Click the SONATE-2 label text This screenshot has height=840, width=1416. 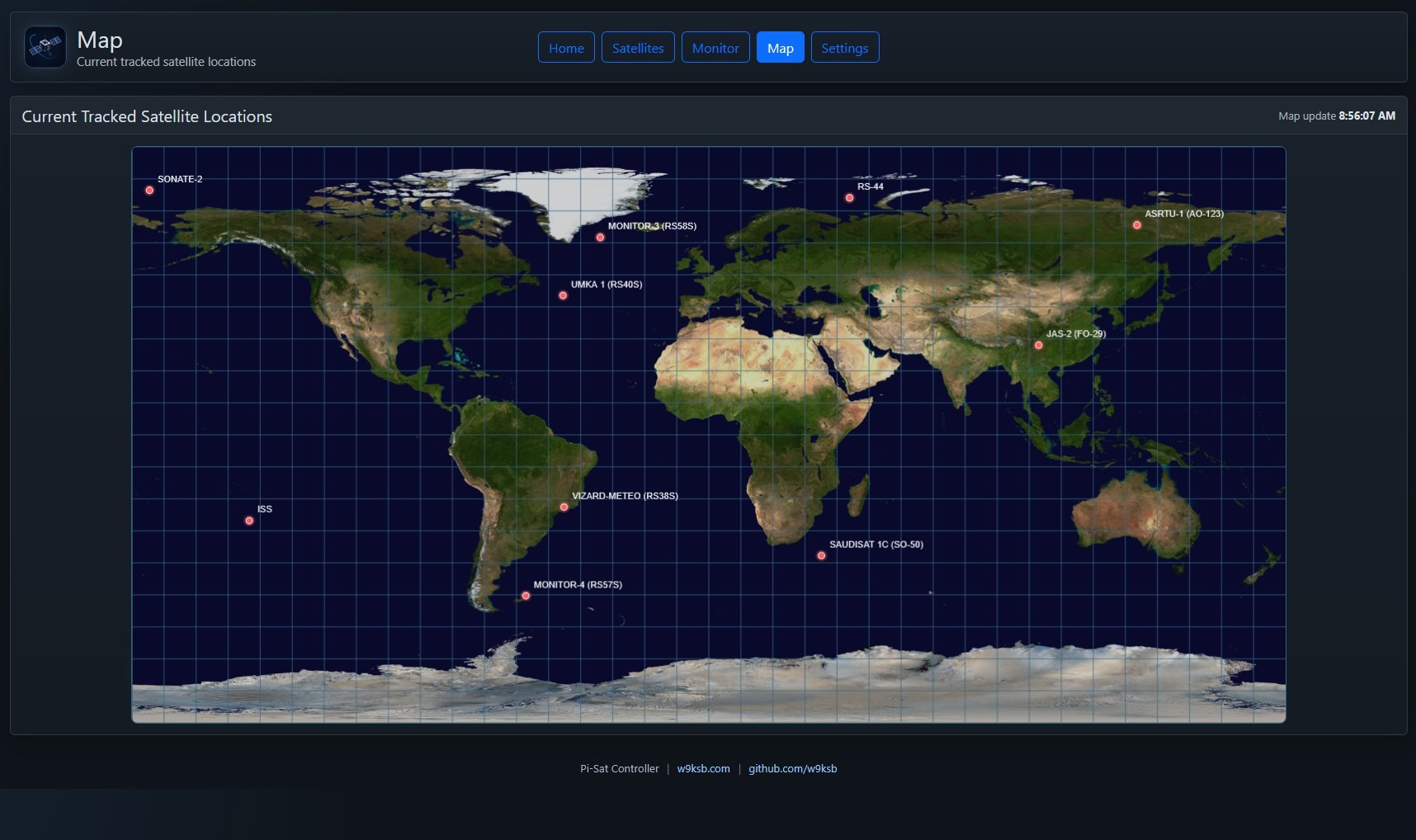[x=180, y=179]
